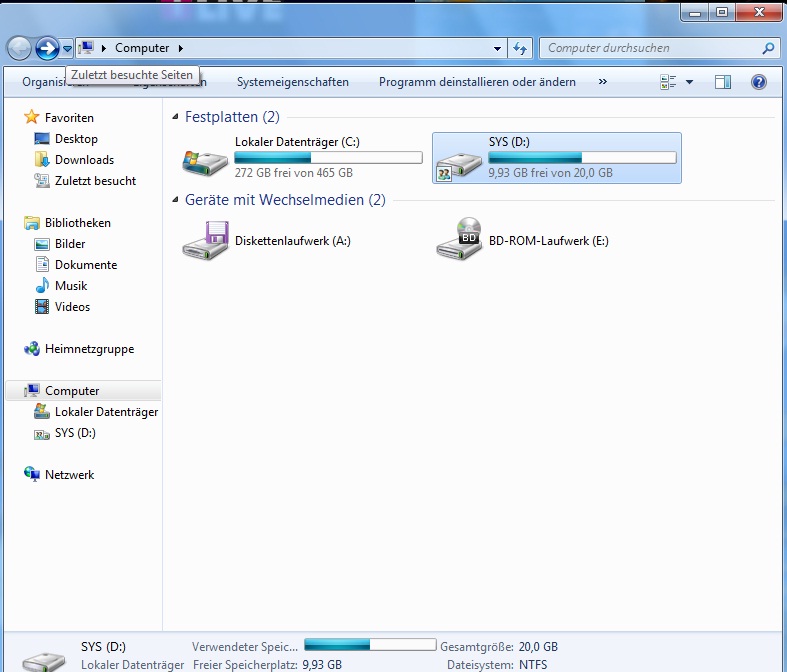Open Downloads in Favoriten
The height and width of the screenshot is (672, 787).
(84, 160)
